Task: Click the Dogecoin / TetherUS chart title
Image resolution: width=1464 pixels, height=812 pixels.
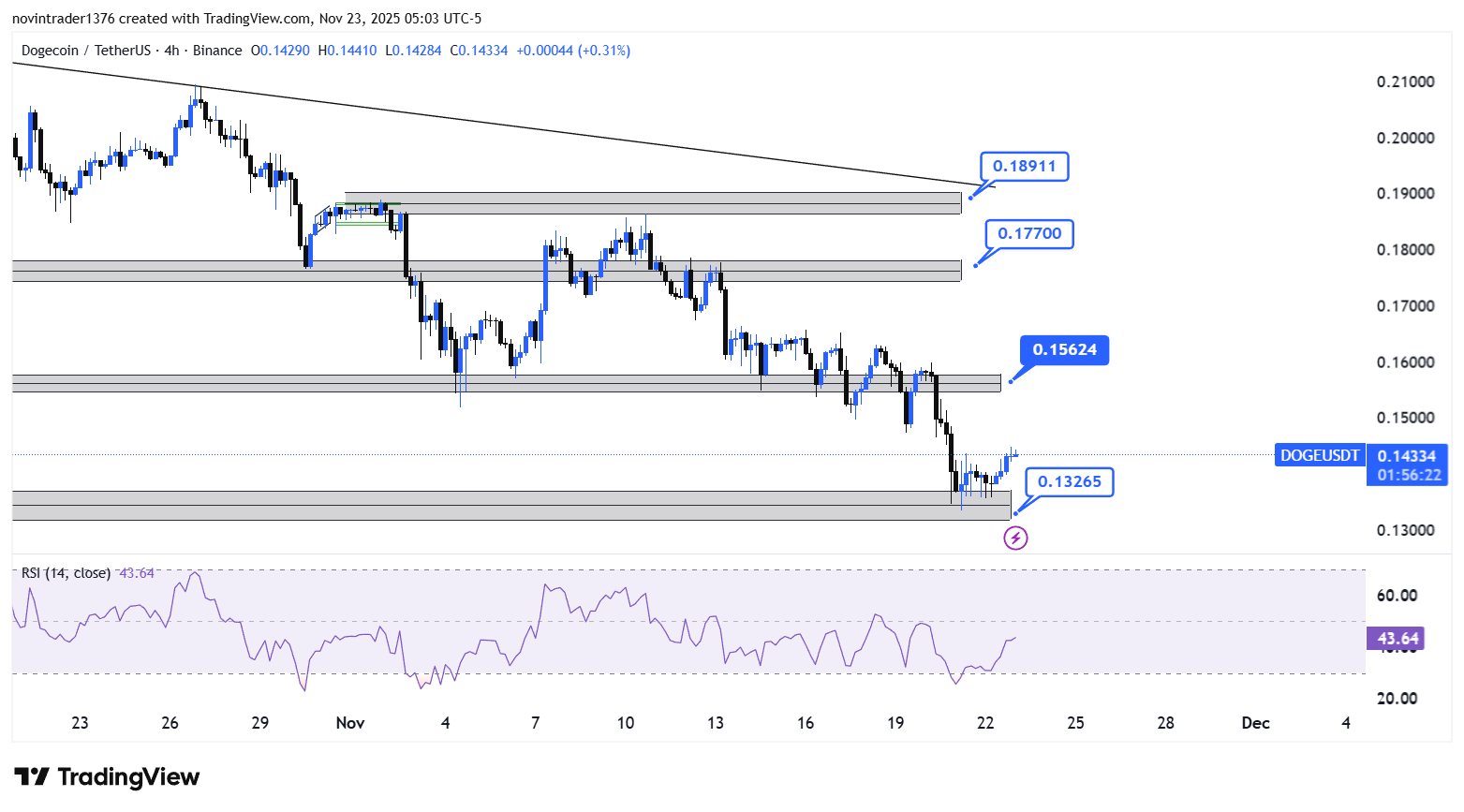Action: point(131,51)
